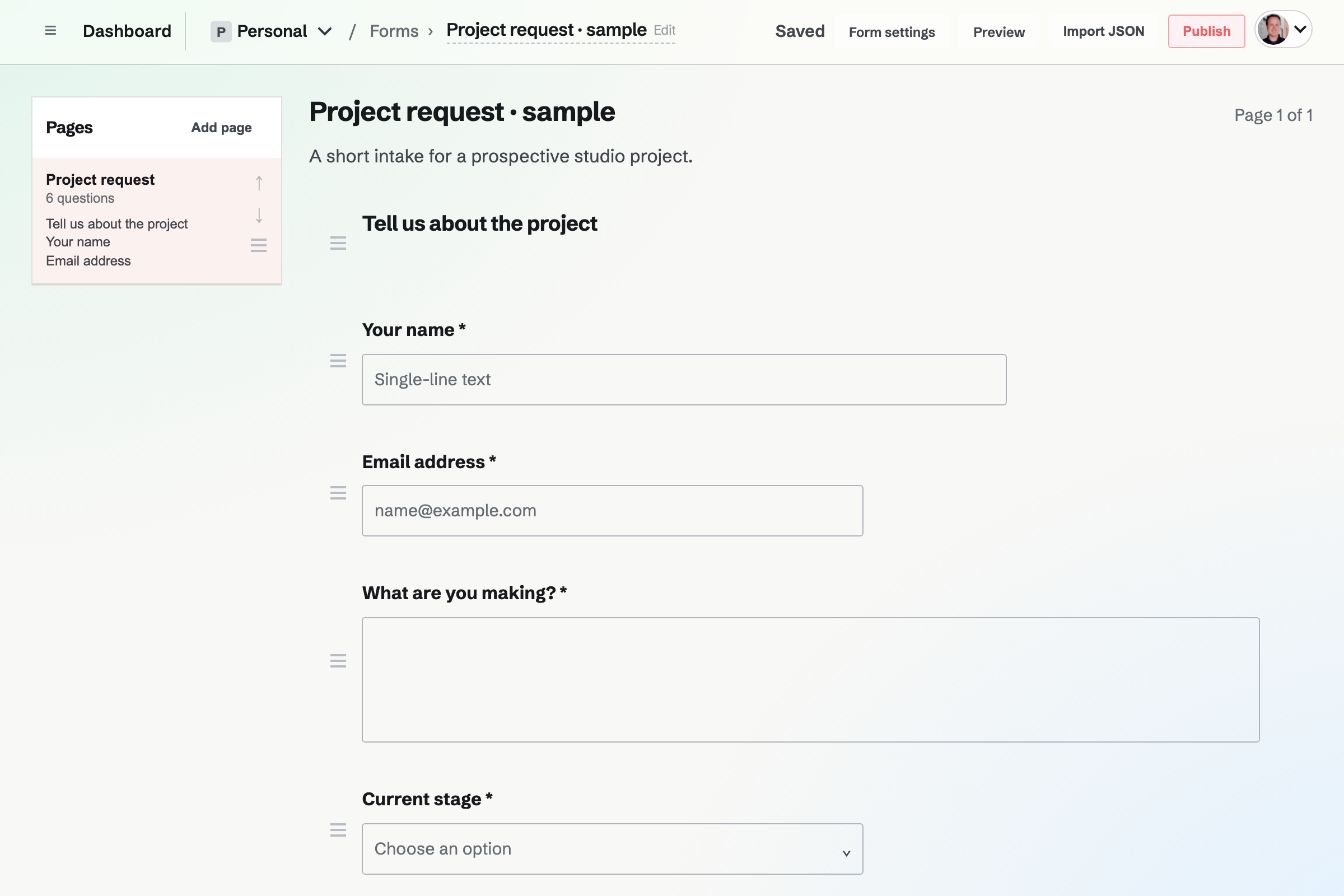Expand the account menu chevron

pyautogui.click(x=1300, y=30)
